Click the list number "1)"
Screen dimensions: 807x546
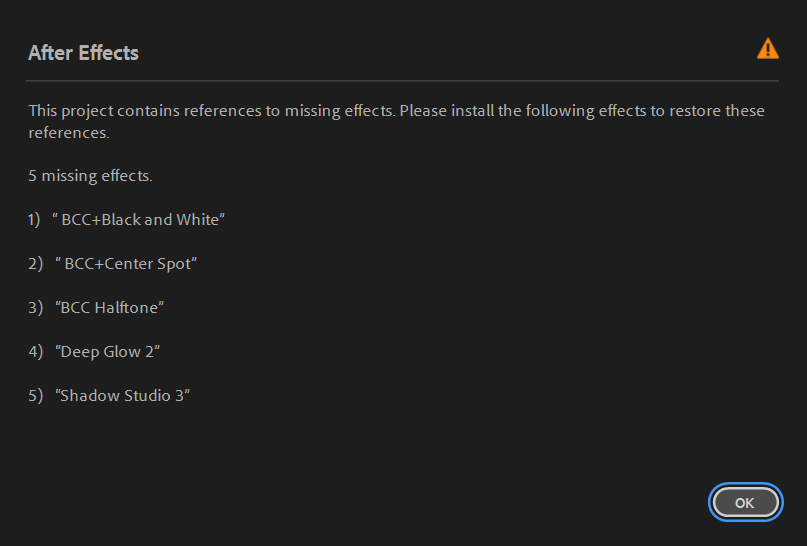[35, 220]
